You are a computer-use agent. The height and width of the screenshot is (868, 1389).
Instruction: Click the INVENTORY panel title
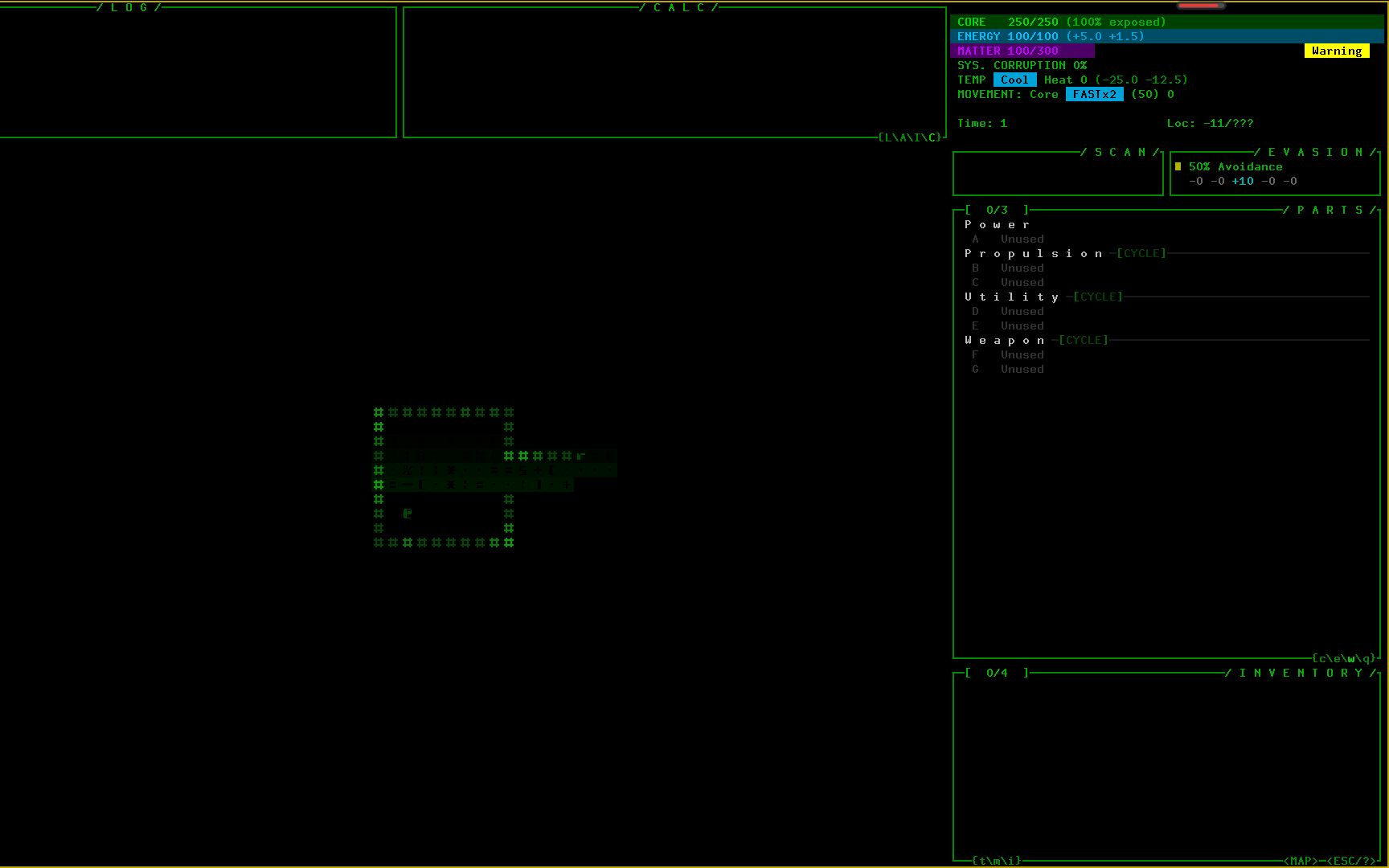click(1301, 673)
